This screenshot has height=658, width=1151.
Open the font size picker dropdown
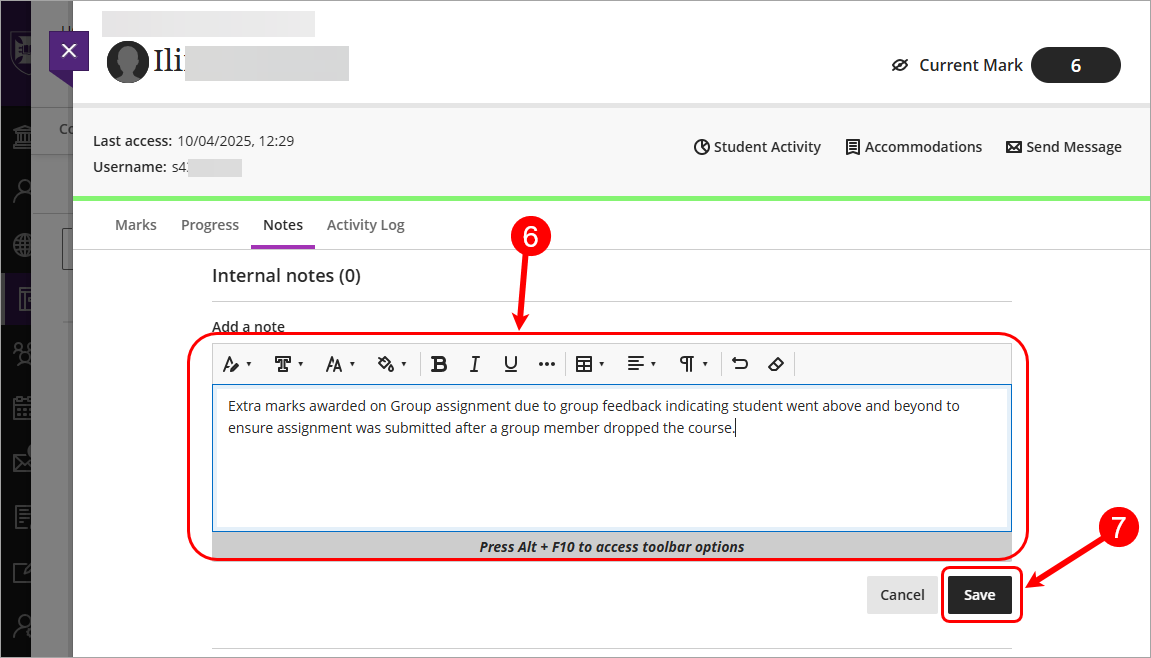click(x=339, y=363)
